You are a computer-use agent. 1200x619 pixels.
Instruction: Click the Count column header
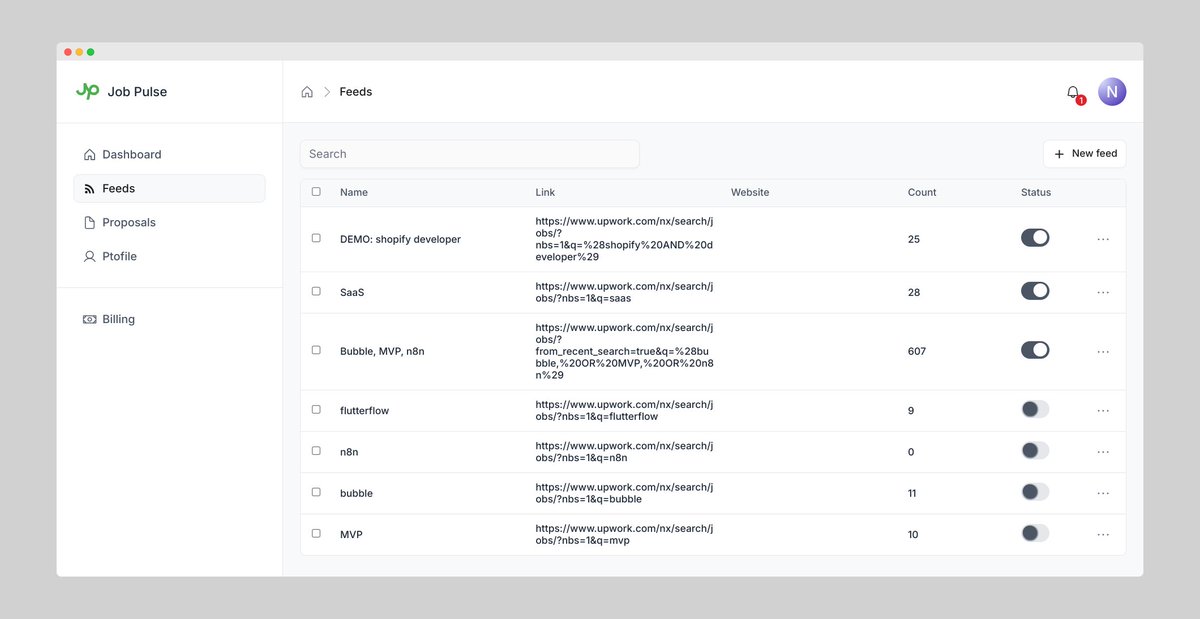[922, 193]
